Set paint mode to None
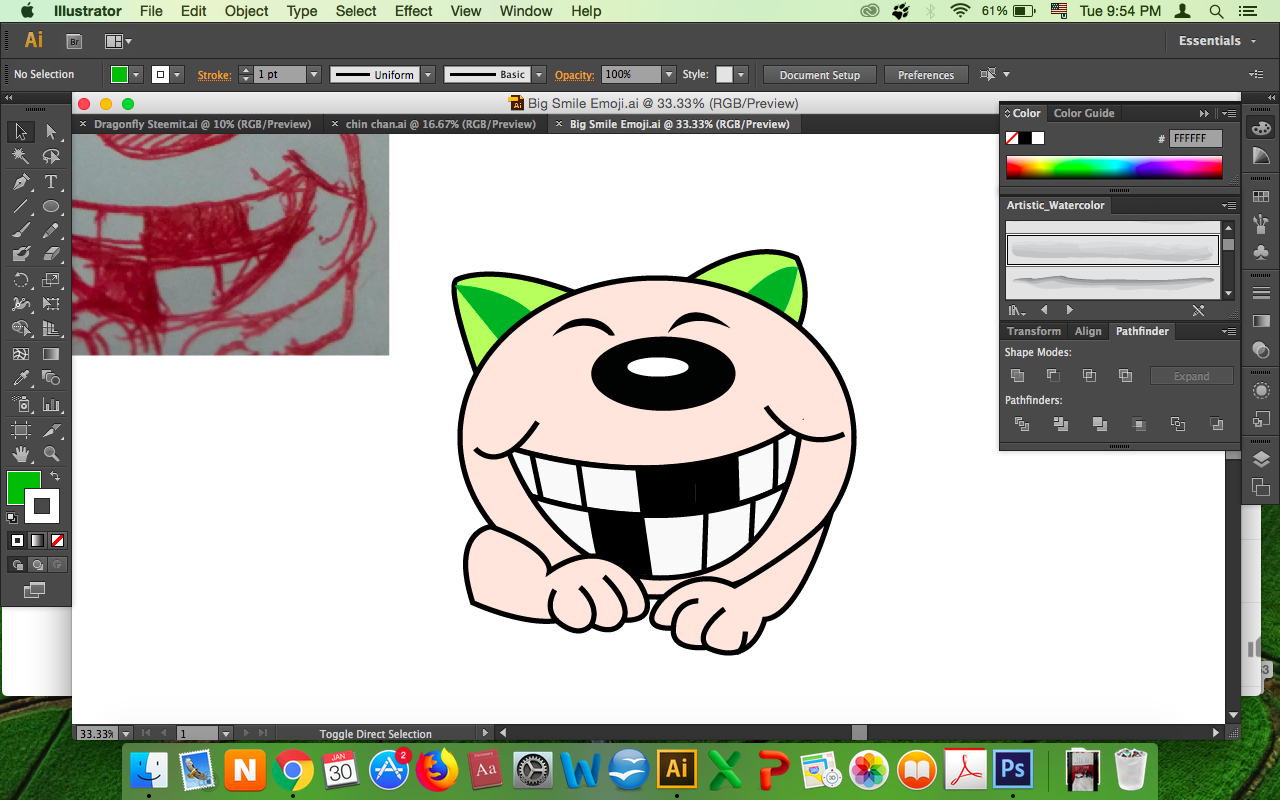The height and width of the screenshot is (800, 1280). 57,540
